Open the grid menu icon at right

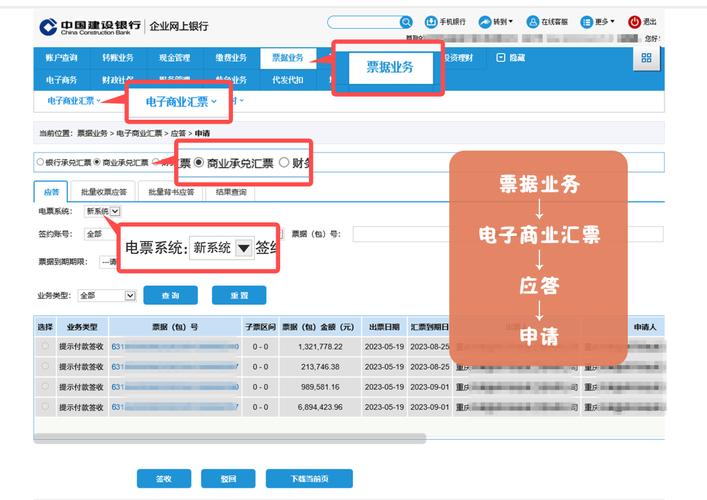tap(646, 58)
